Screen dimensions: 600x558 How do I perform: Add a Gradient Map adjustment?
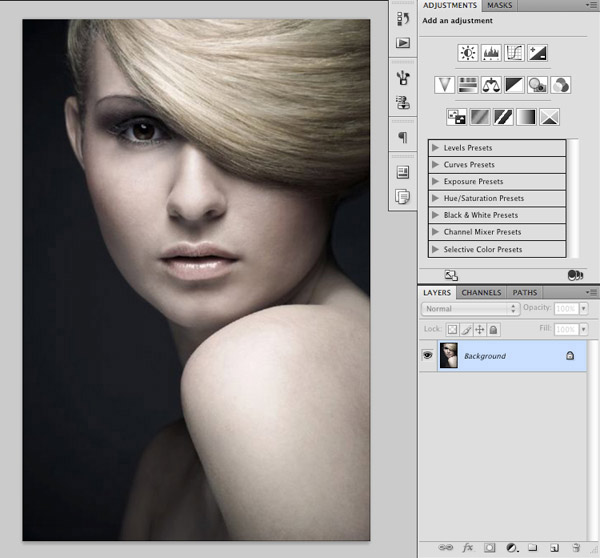click(526, 117)
